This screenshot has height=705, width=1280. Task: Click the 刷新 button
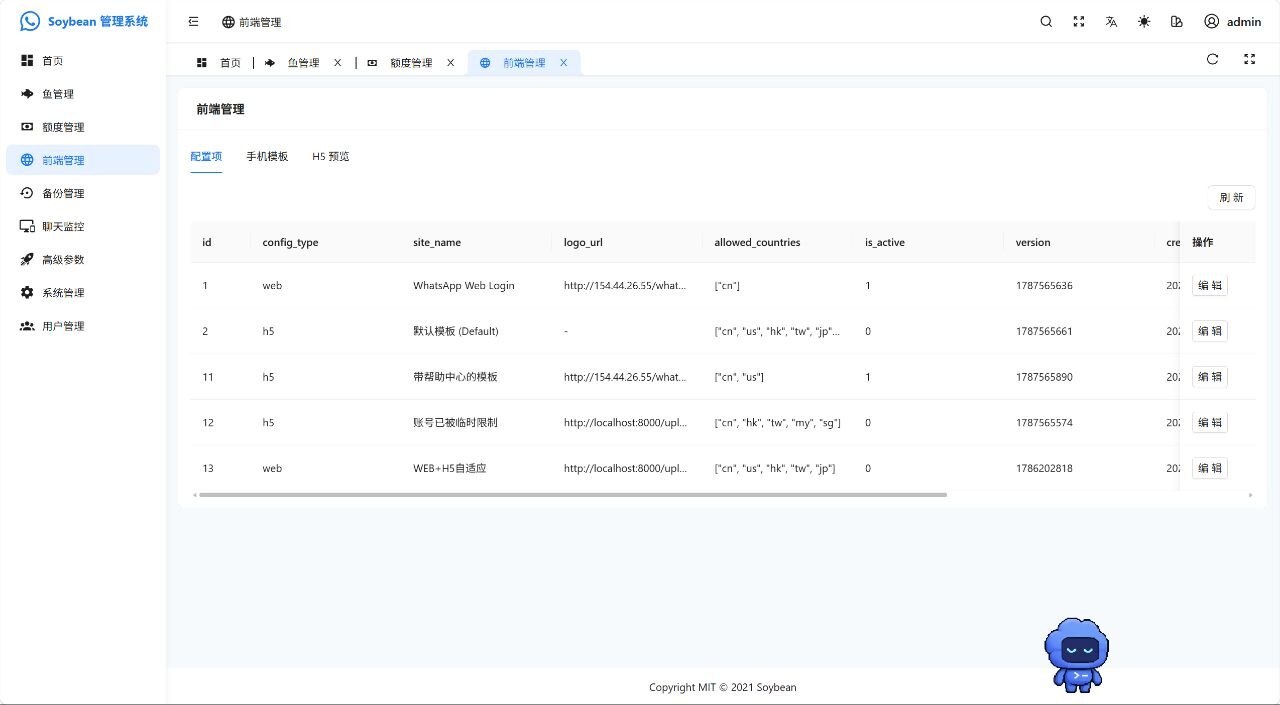[1231, 197]
